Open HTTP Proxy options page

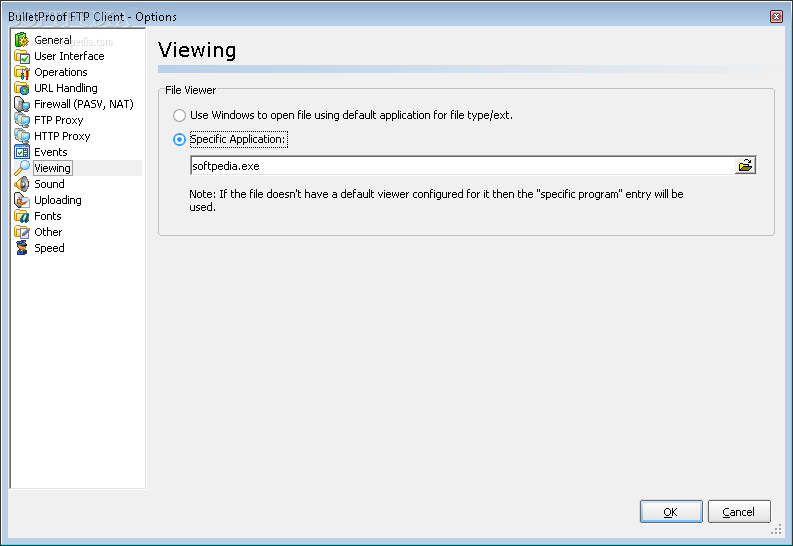(x=62, y=136)
